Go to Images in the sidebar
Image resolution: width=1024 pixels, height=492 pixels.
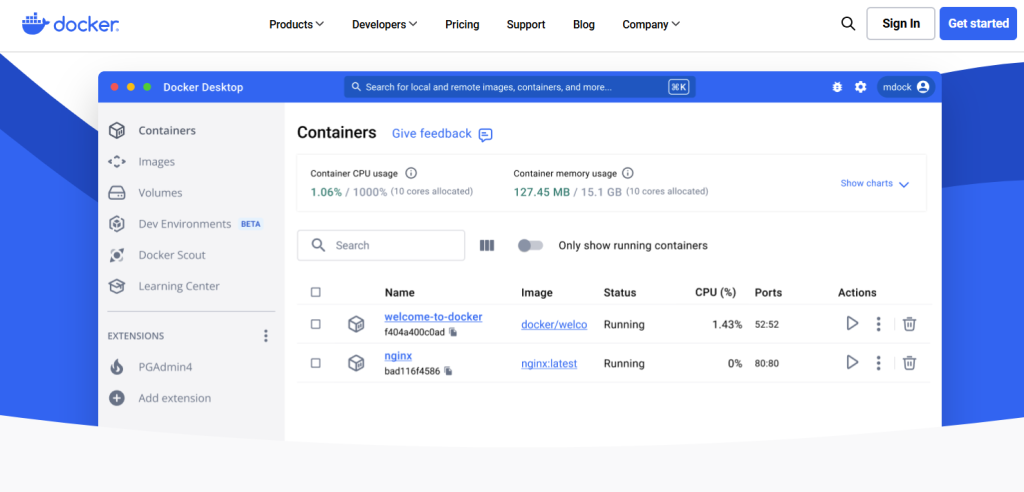coord(156,162)
